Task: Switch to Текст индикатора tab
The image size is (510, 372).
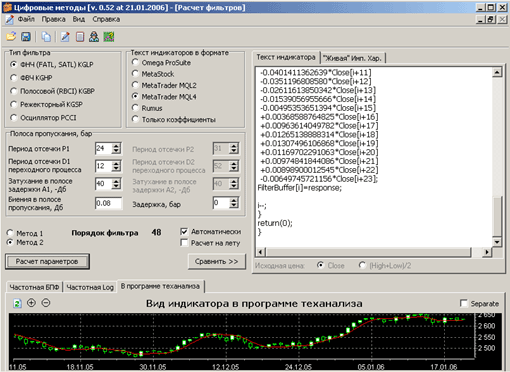Action: click(x=286, y=57)
